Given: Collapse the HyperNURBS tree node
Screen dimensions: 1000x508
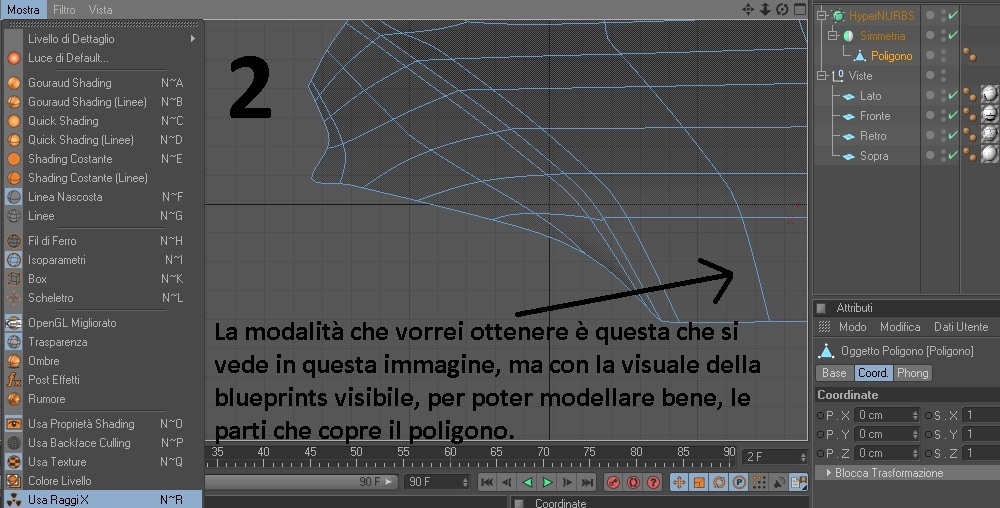Looking at the screenshot, I should point(821,16).
